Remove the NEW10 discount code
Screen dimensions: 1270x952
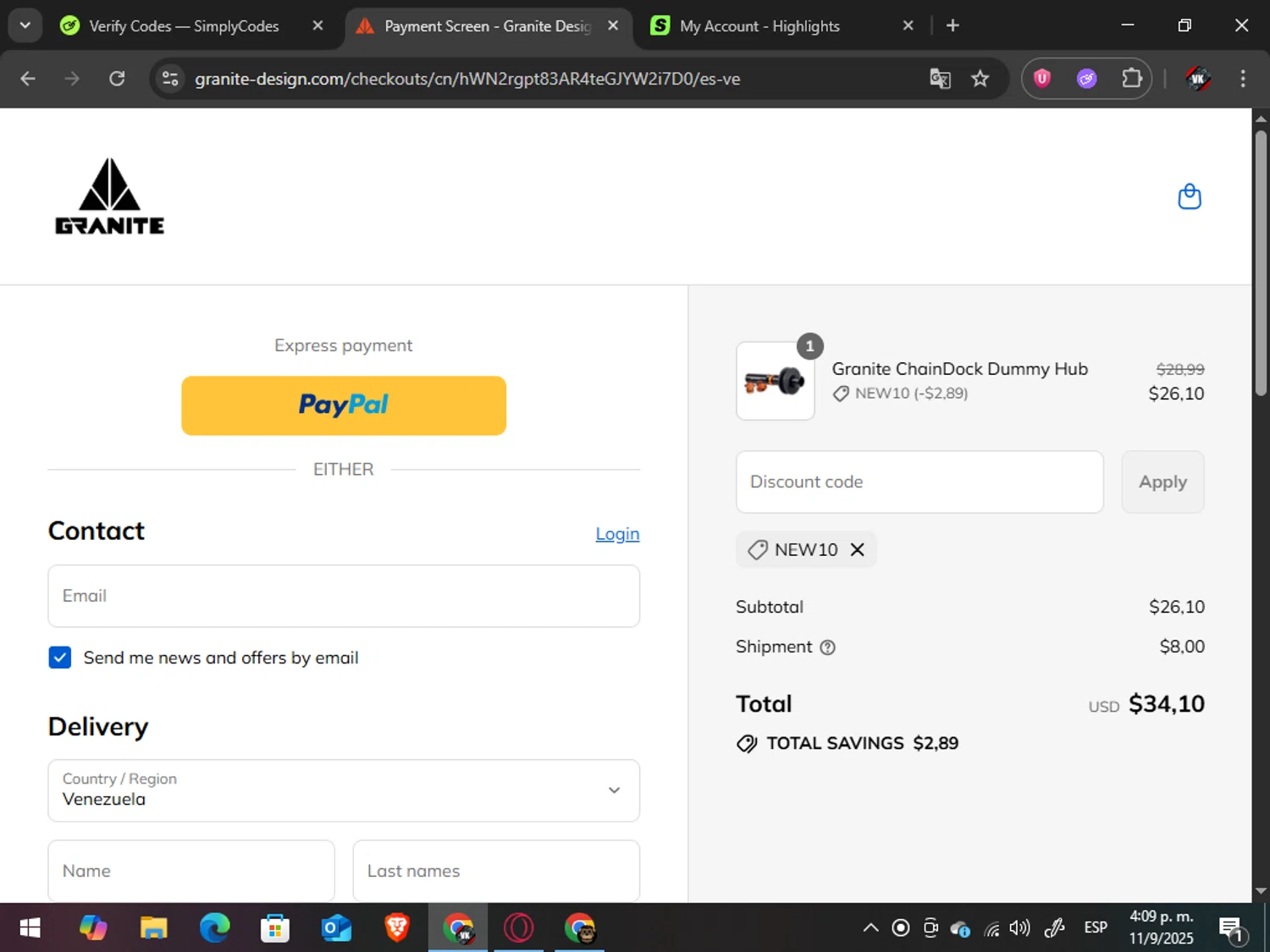857,550
